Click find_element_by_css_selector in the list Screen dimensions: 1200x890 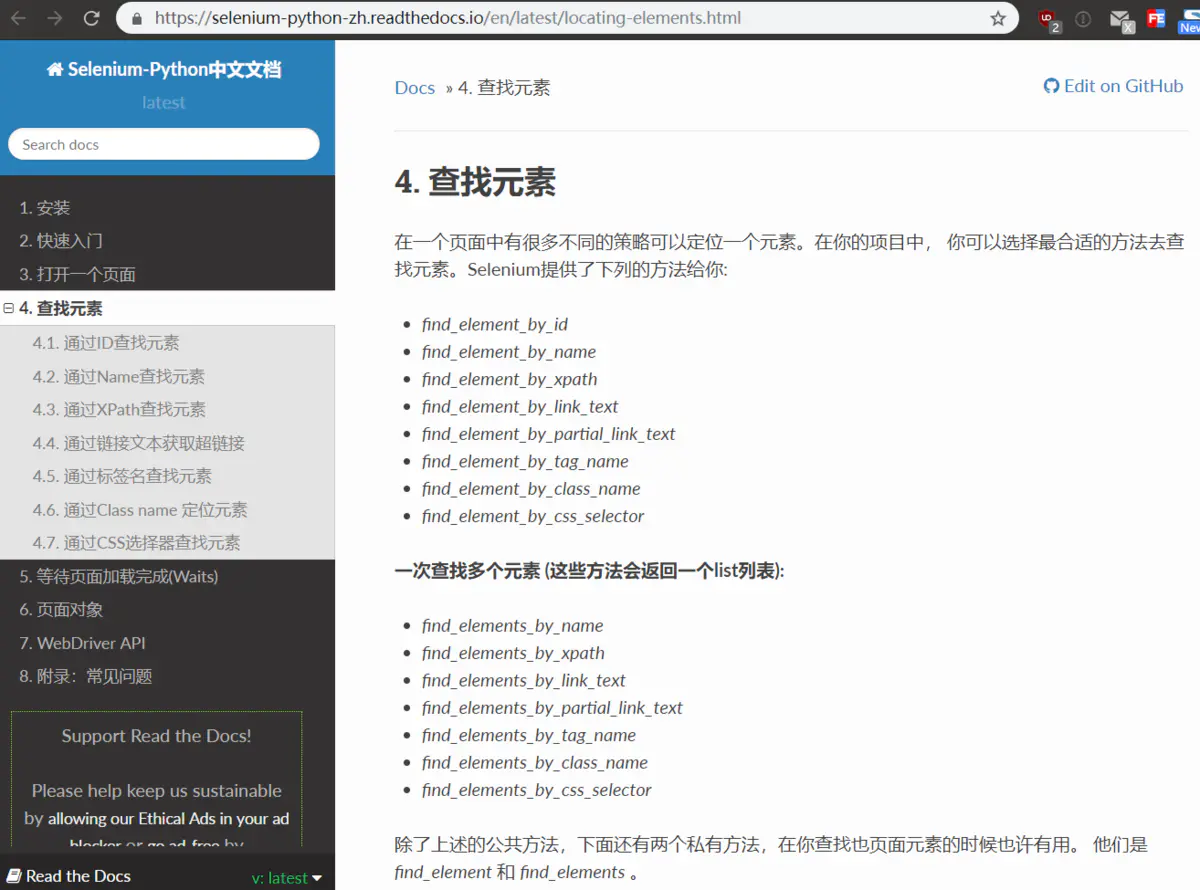pos(533,516)
